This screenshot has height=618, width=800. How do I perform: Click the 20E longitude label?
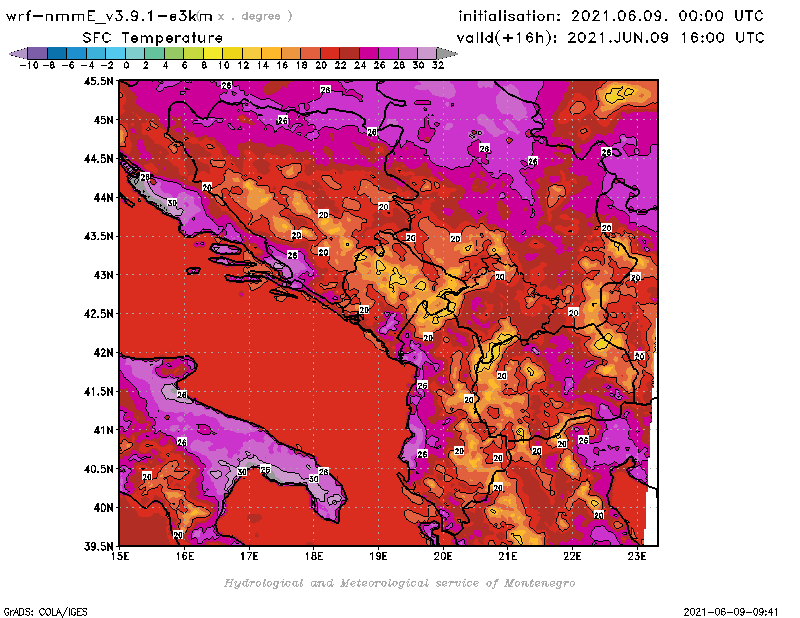click(x=443, y=556)
